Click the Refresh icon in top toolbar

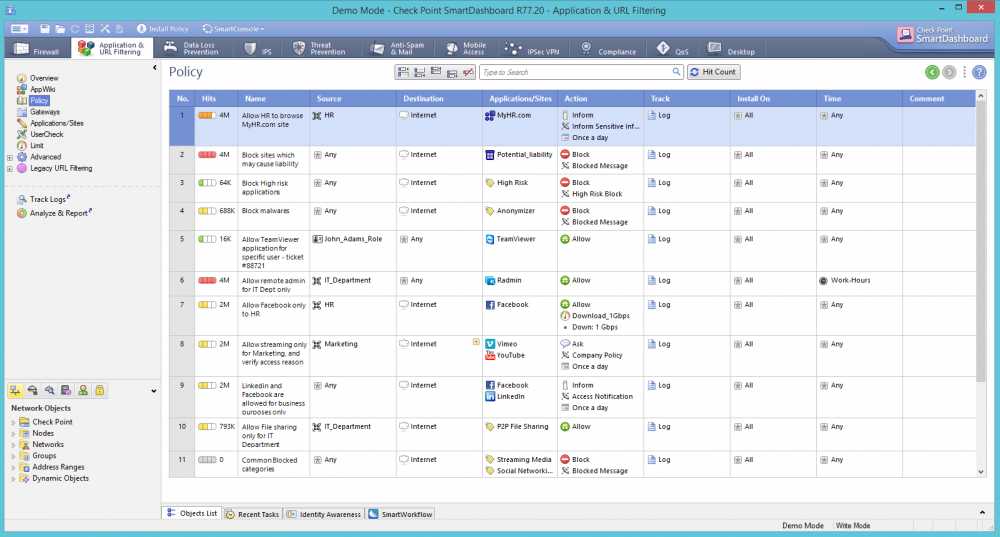click(75, 29)
